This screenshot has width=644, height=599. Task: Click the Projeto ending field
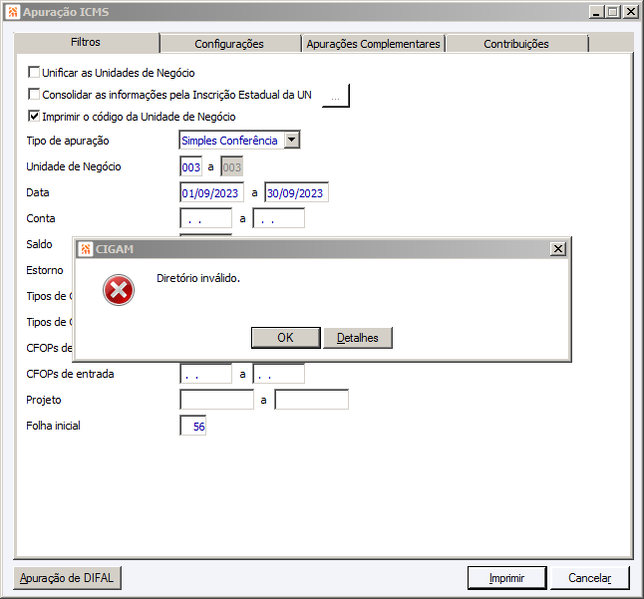coord(312,400)
